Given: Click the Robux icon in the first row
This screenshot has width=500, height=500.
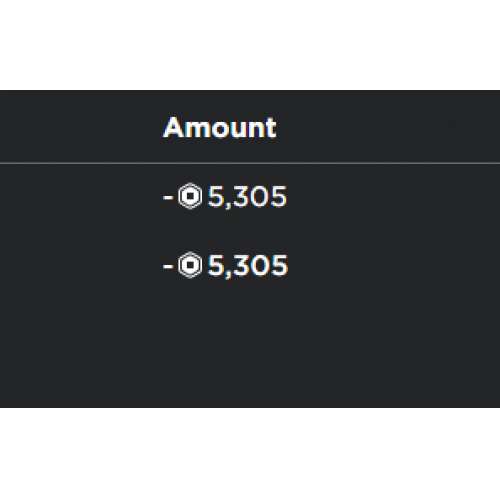Looking at the screenshot, I should (x=190, y=196).
